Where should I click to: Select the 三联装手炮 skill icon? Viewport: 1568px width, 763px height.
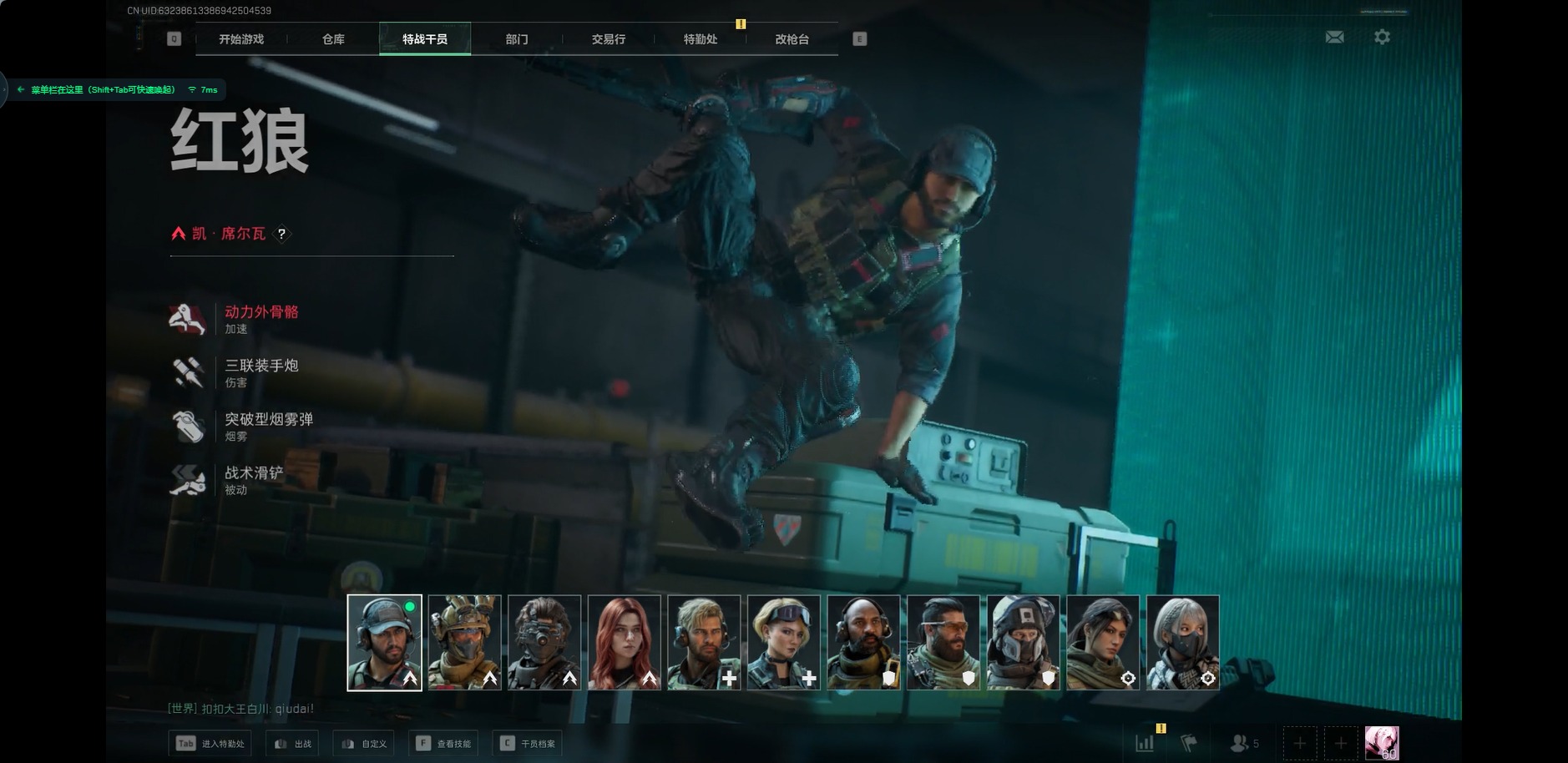click(x=187, y=372)
